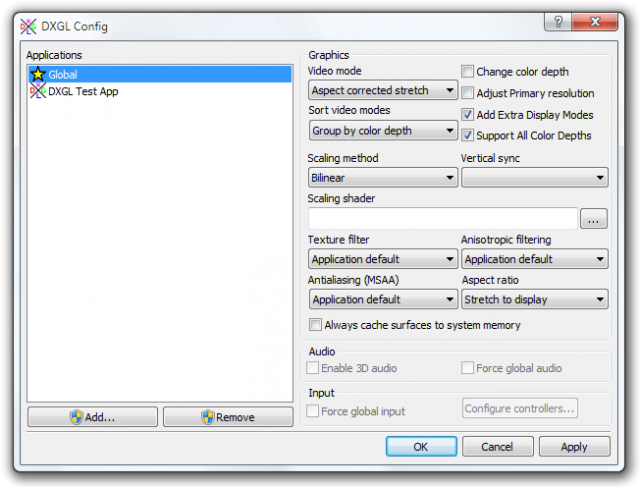
Task: Uncheck Add Extra Display Modes
Action: 468,115
